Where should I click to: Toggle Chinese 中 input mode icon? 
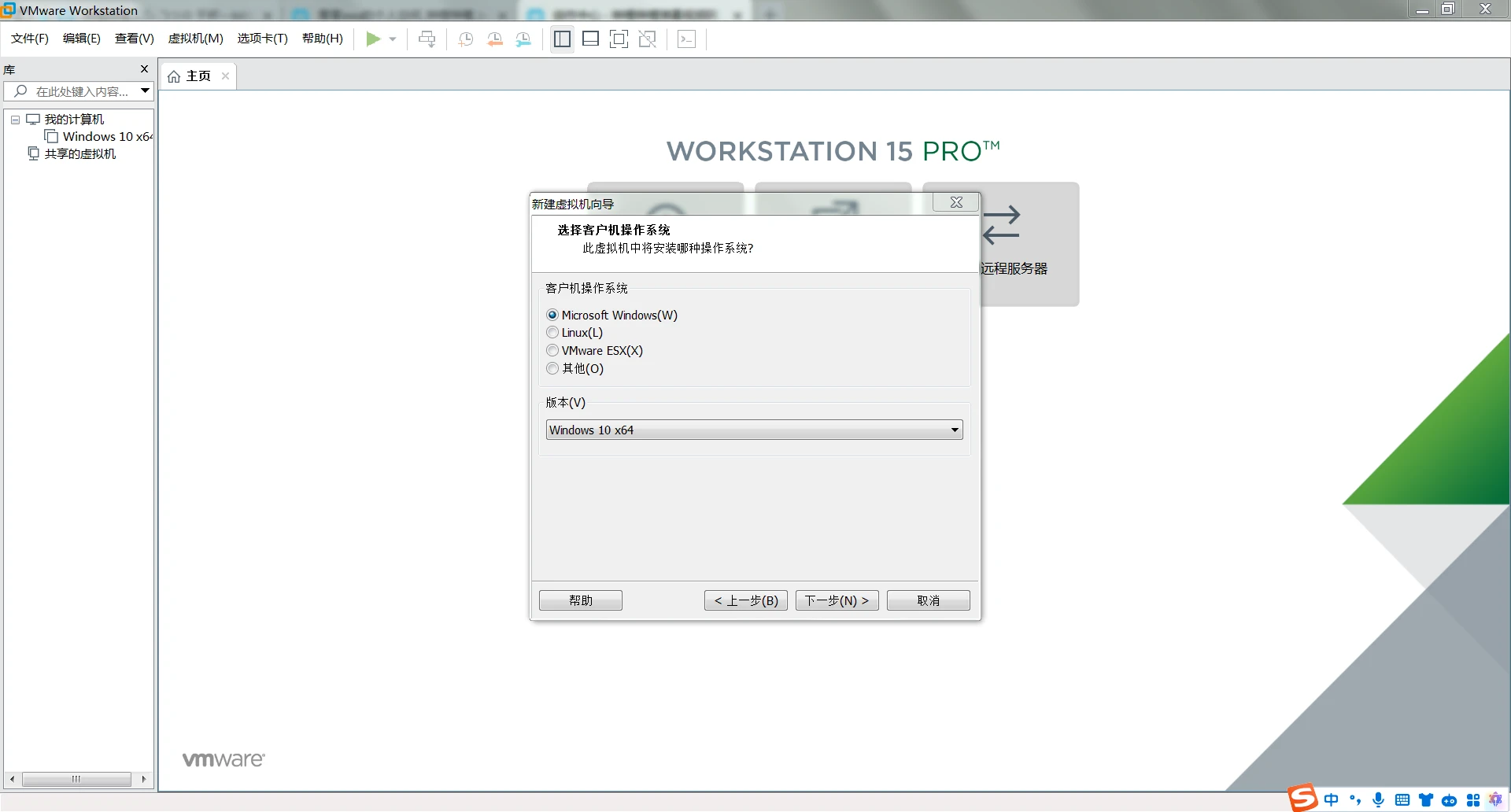click(1331, 800)
